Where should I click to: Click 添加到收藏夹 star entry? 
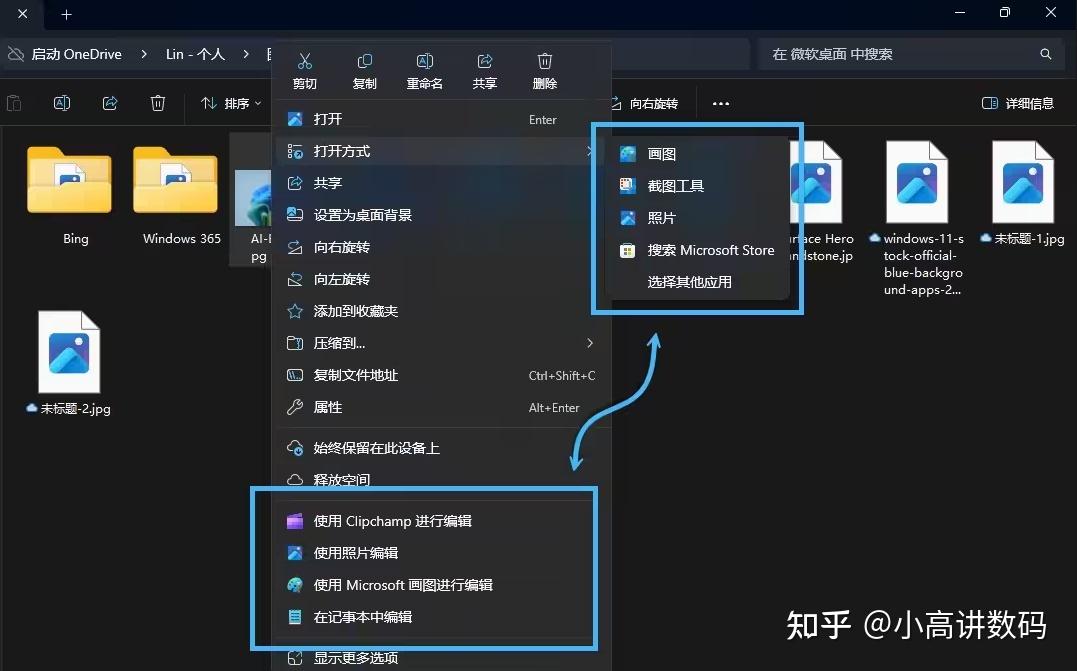coord(441,311)
